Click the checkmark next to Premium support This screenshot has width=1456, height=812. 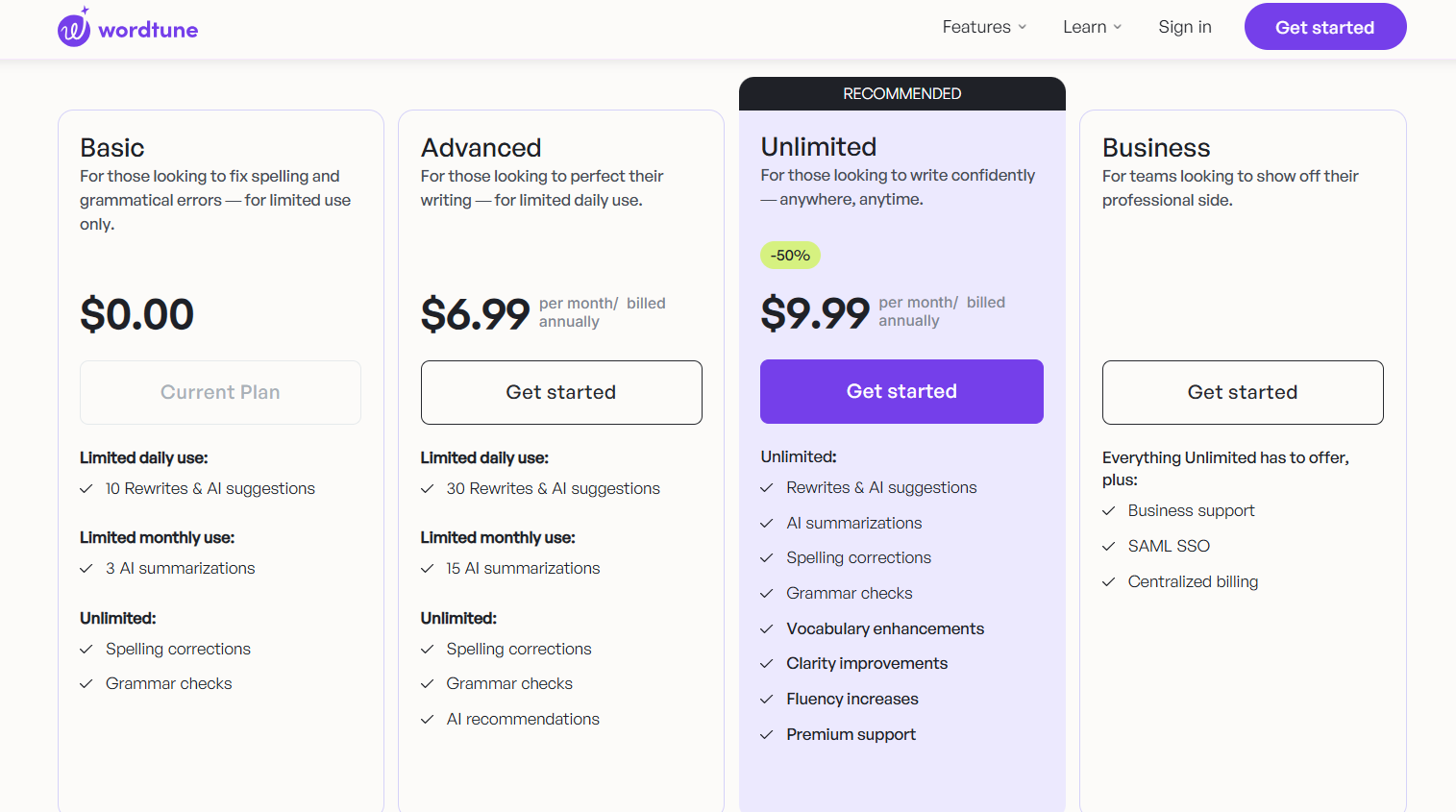coord(767,735)
